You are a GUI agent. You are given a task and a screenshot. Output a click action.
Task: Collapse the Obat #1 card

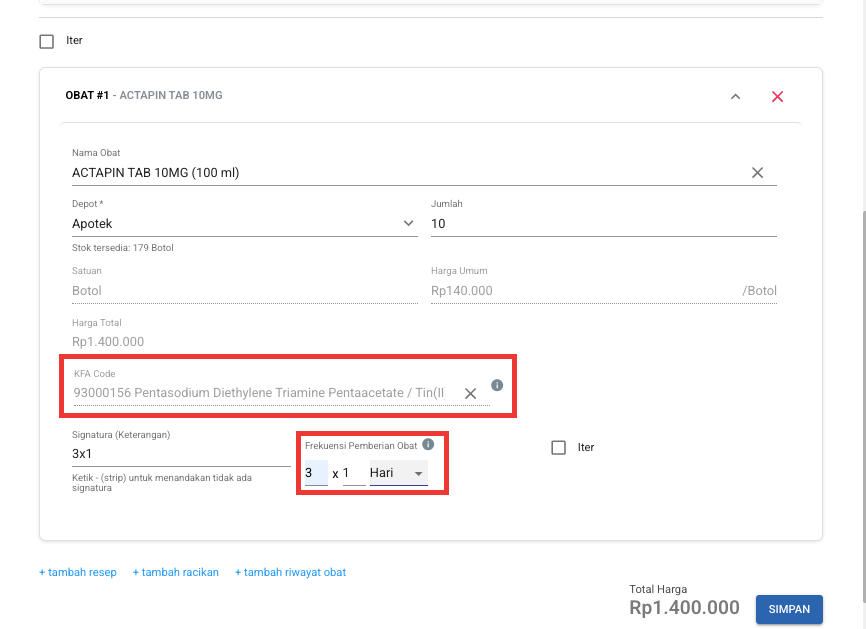(735, 97)
